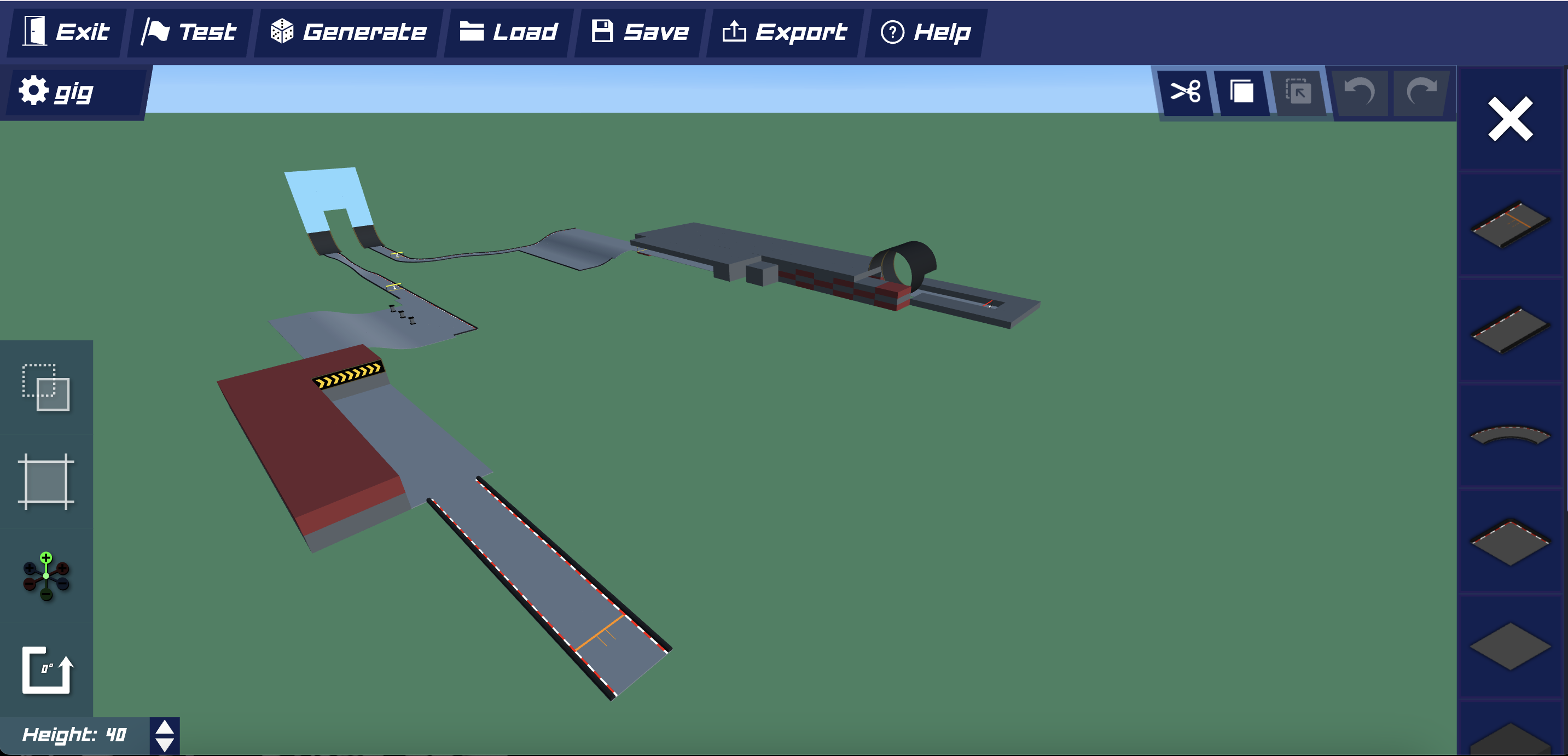Image resolution: width=1568 pixels, height=756 pixels.
Task: Choose the square area selection tool
Action: pos(47,481)
